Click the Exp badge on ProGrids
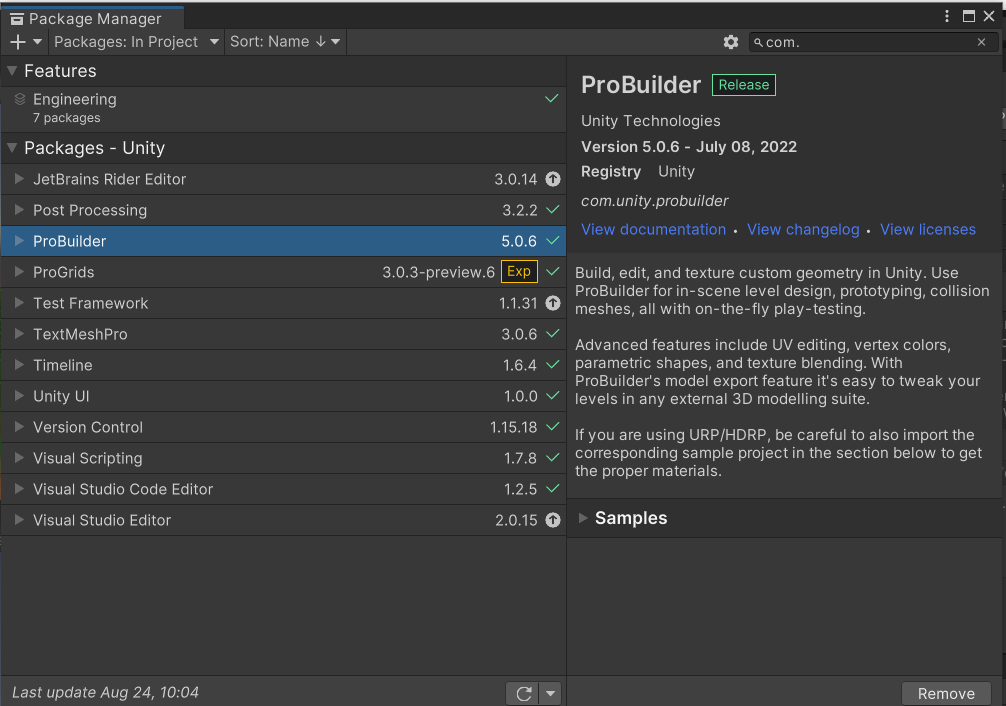The image size is (1006, 706). [519, 271]
